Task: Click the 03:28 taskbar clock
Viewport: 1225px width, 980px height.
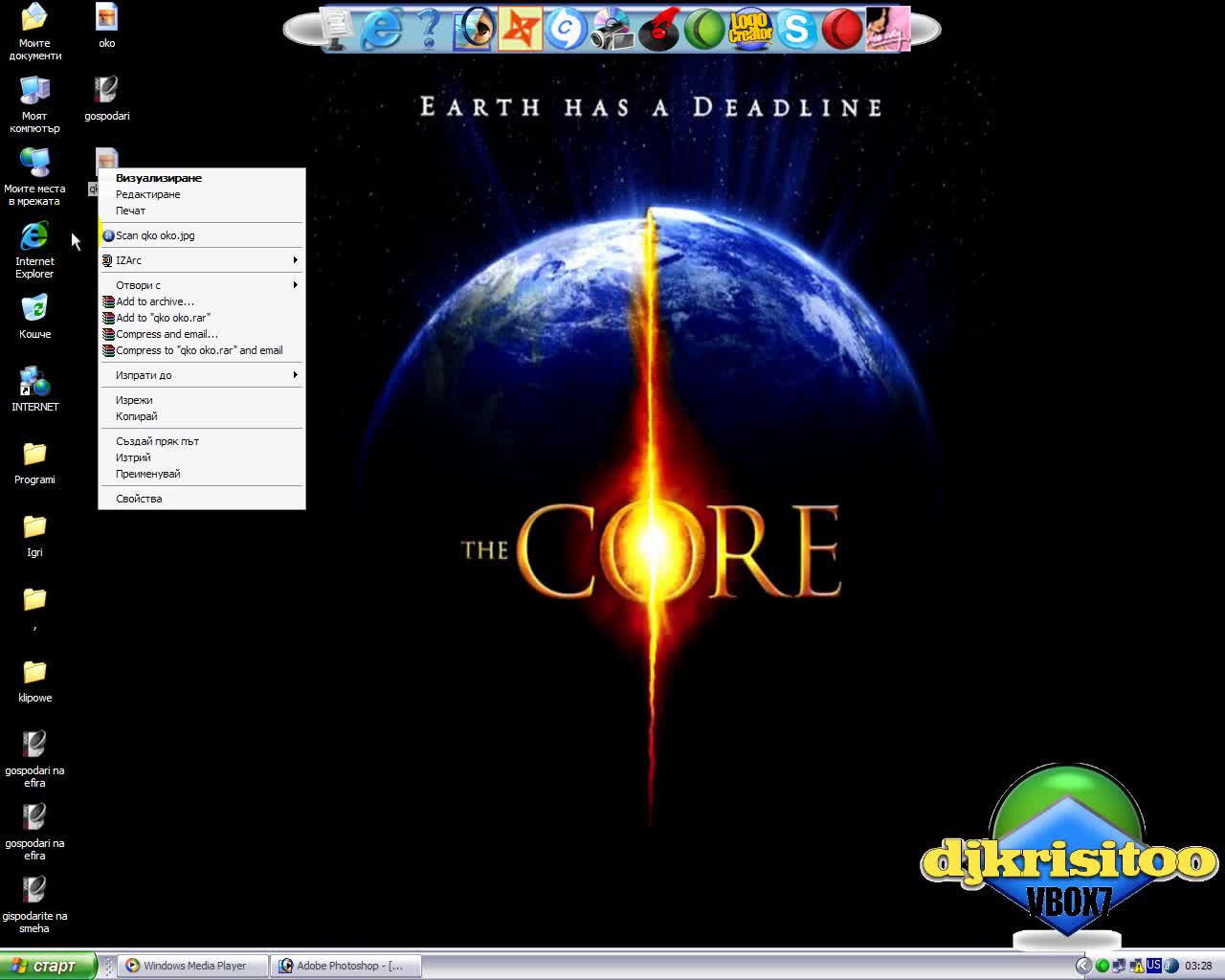Action: click(1198, 966)
